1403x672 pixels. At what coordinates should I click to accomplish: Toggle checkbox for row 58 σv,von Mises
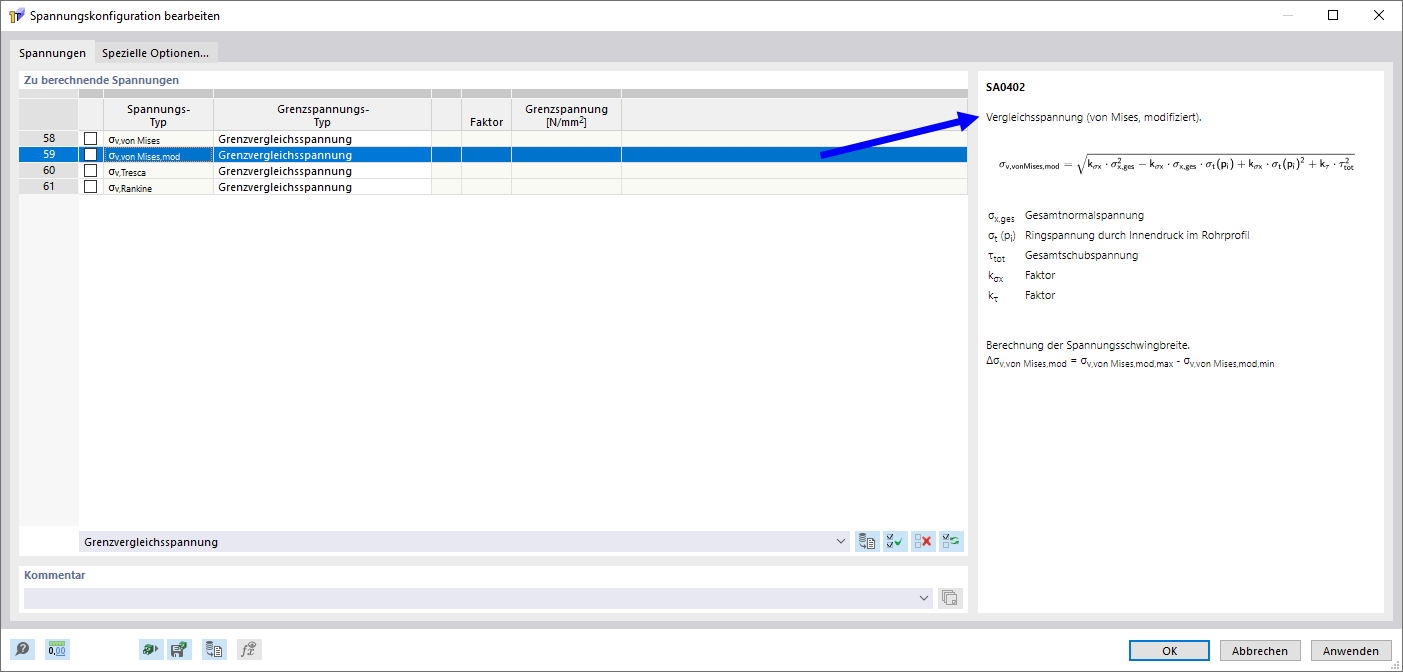point(91,139)
